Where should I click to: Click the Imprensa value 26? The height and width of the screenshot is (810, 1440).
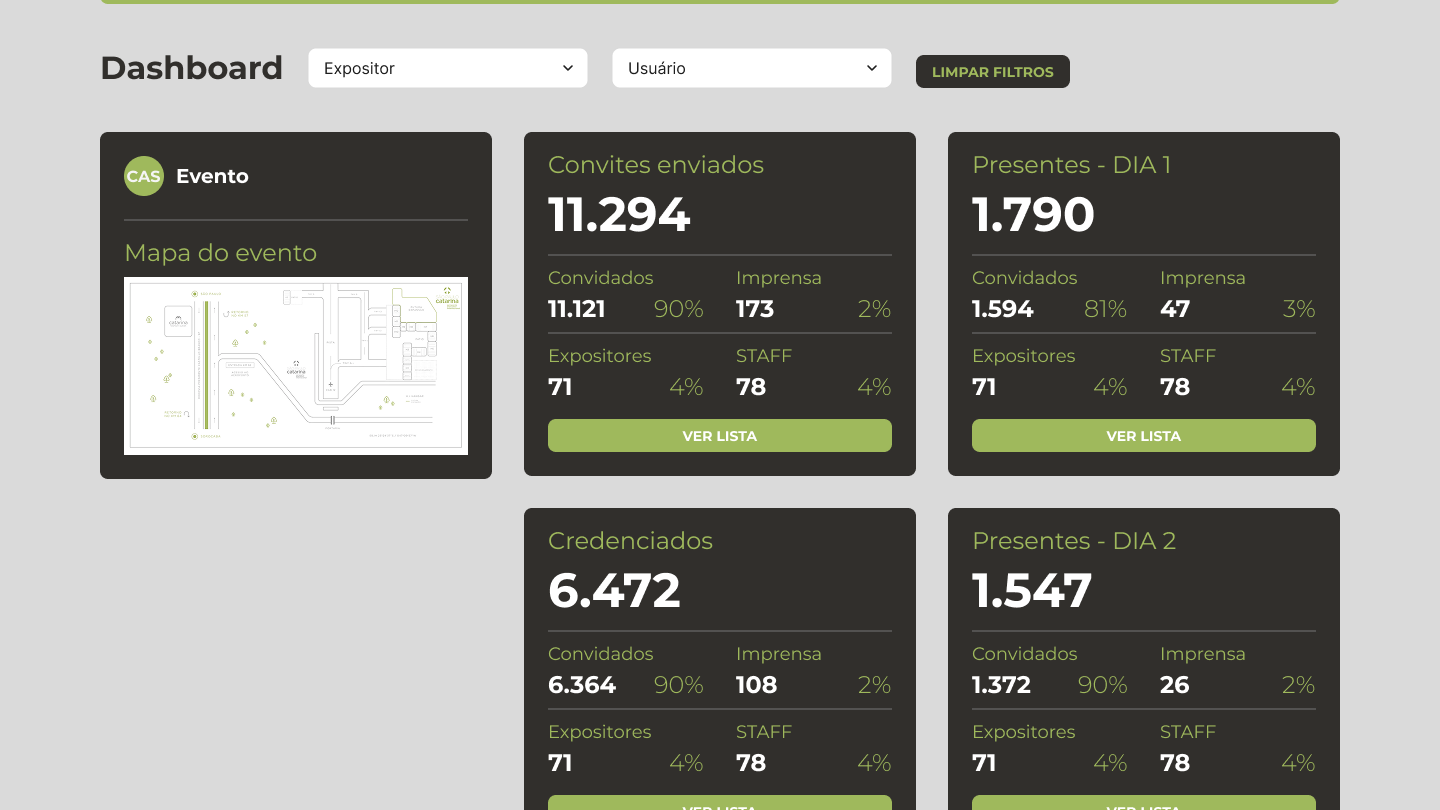point(1175,685)
